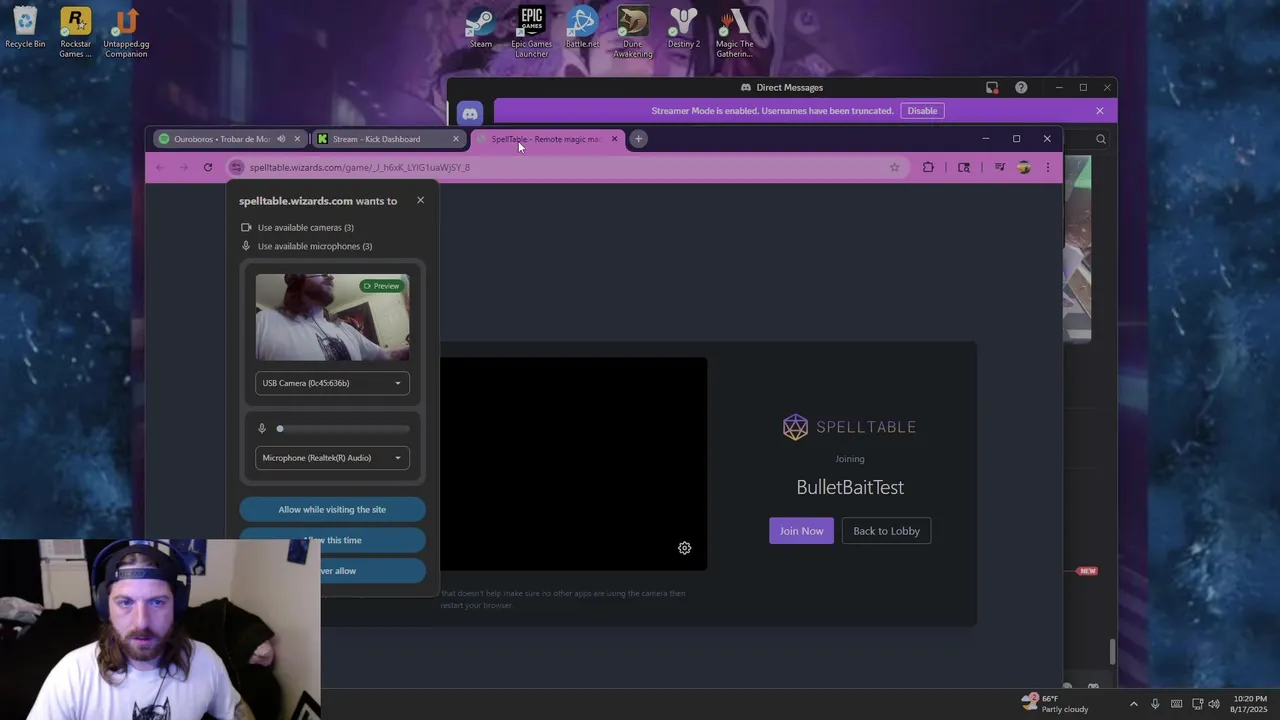
Task: Open the Recycle Bin desktop icon
Action: tap(25, 29)
